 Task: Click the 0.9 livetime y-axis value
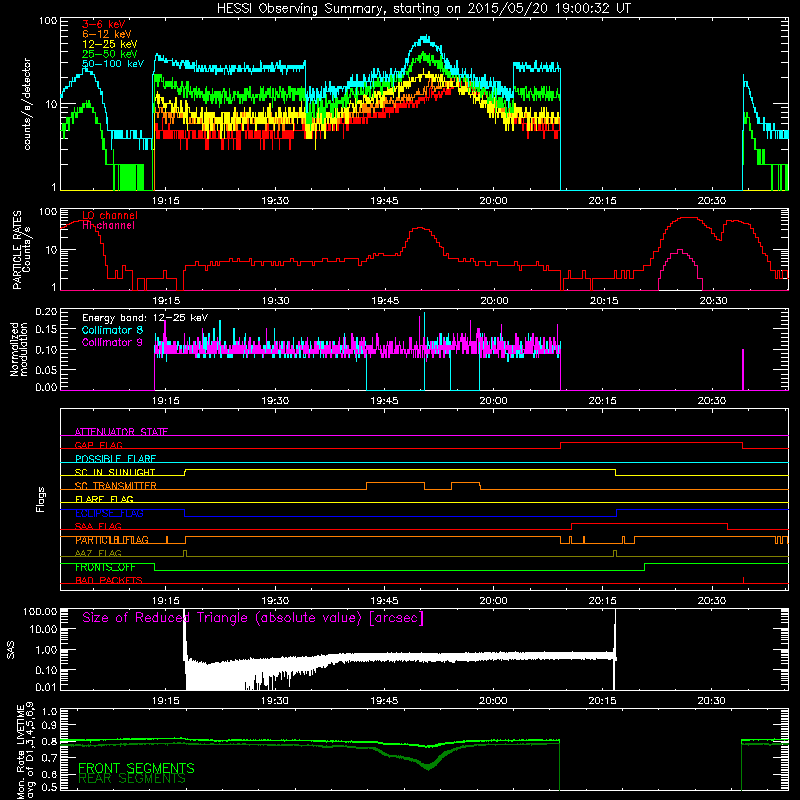(49, 725)
